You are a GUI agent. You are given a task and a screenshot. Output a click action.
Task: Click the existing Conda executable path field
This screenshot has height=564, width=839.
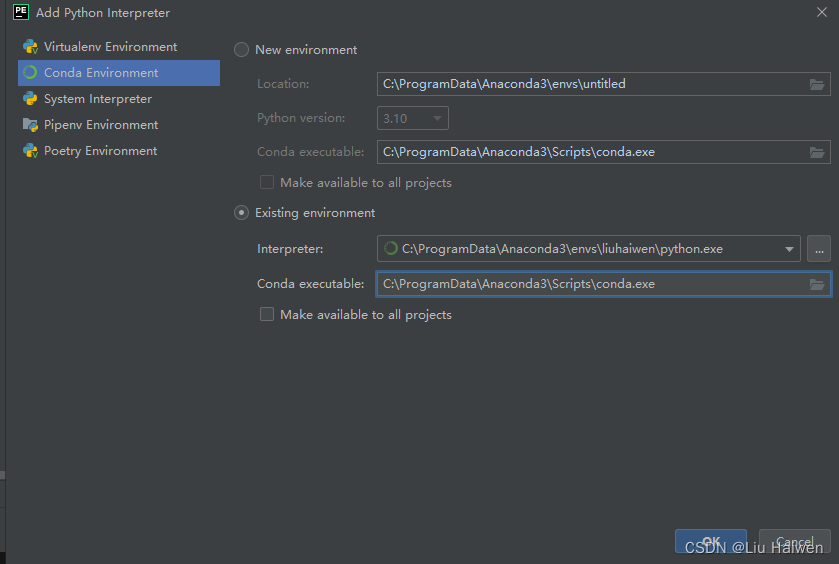(x=590, y=284)
